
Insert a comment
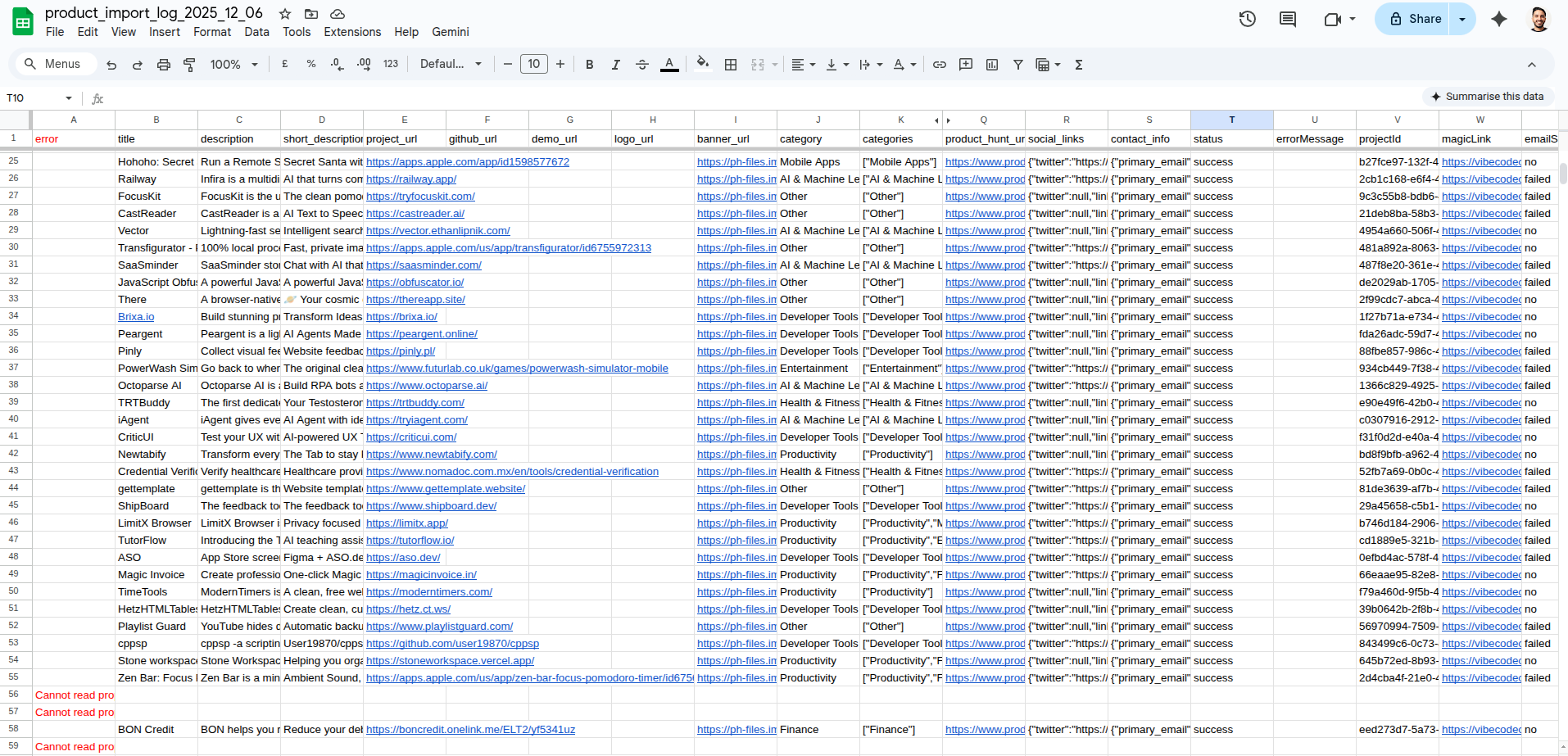966,65
